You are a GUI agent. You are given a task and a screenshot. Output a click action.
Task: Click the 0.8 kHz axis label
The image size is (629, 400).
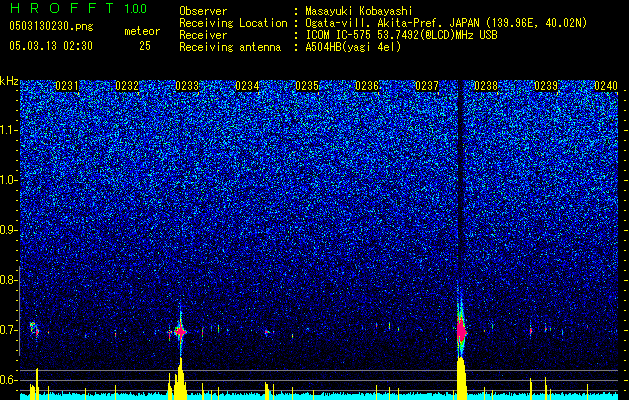(9, 280)
